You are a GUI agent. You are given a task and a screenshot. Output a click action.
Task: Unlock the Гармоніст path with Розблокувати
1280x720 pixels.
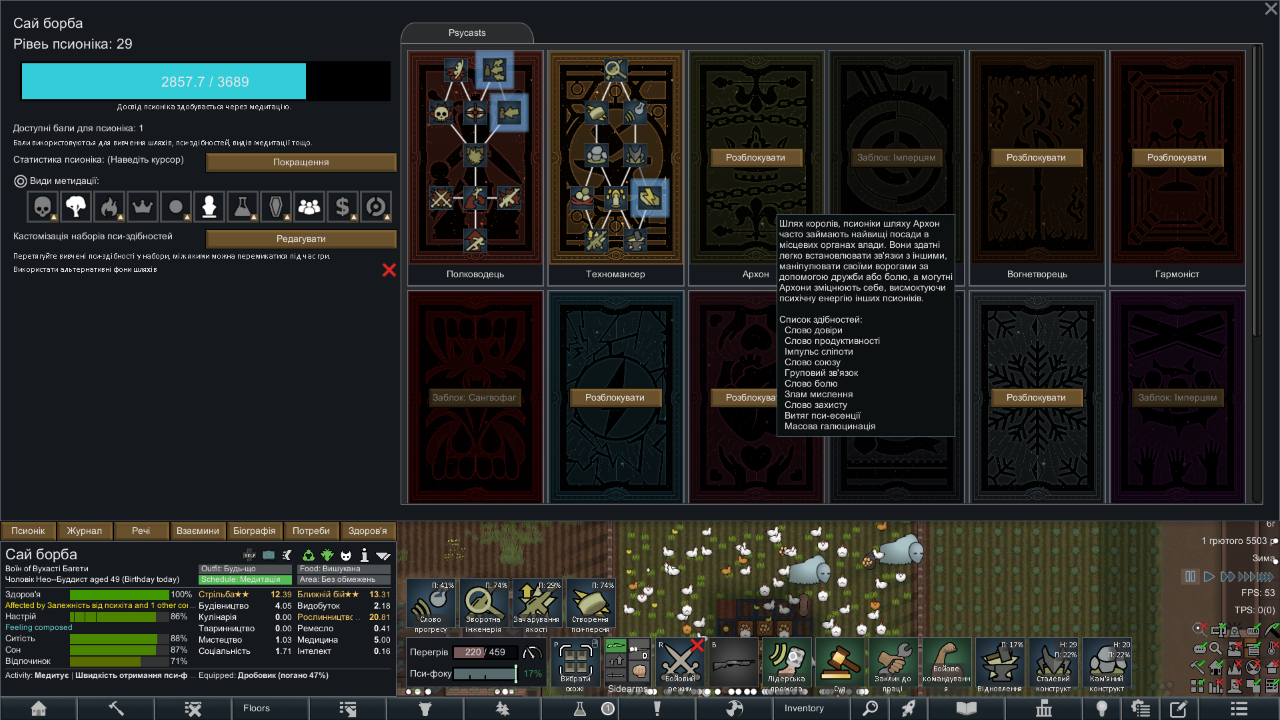(x=1177, y=158)
